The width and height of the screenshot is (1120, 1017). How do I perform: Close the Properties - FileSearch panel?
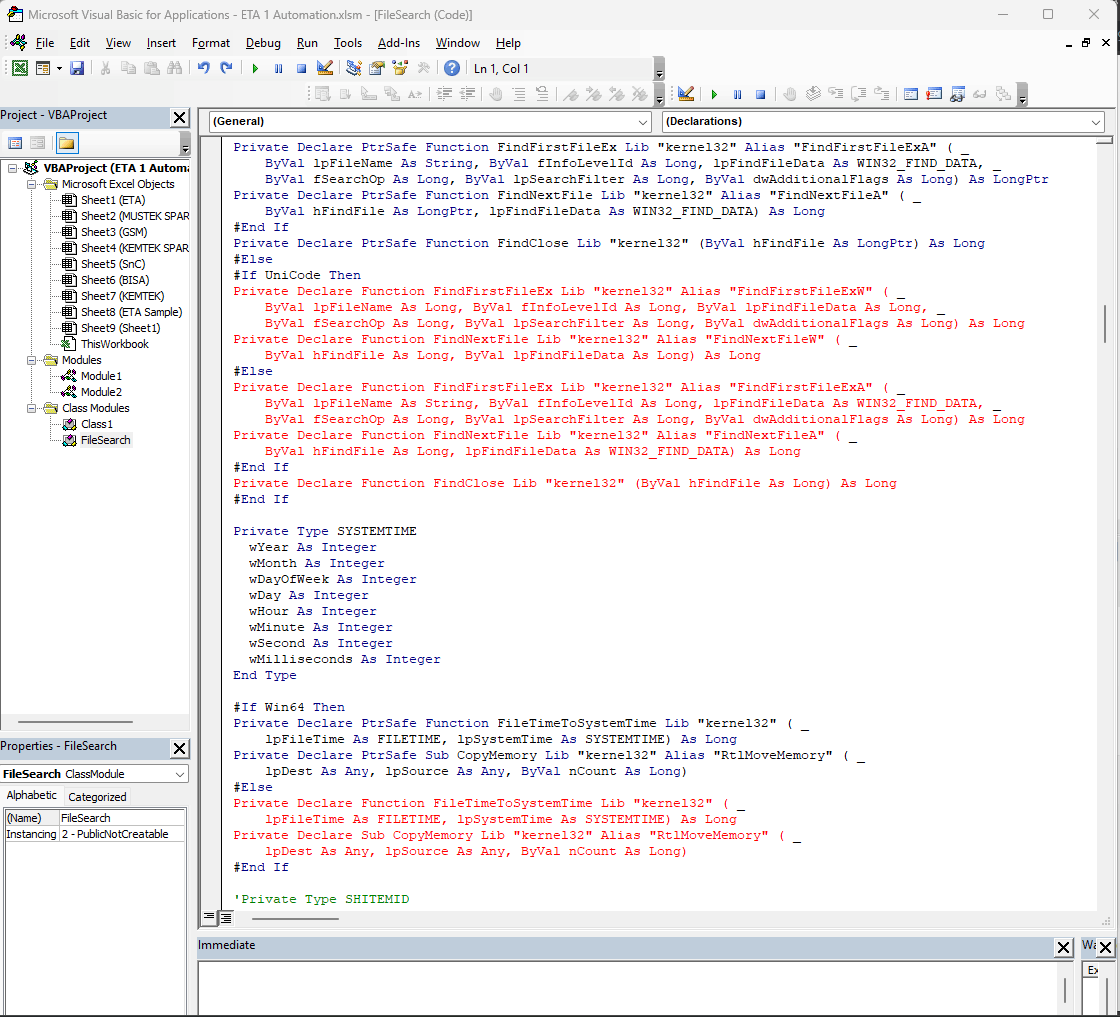pyautogui.click(x=180, y=748)
